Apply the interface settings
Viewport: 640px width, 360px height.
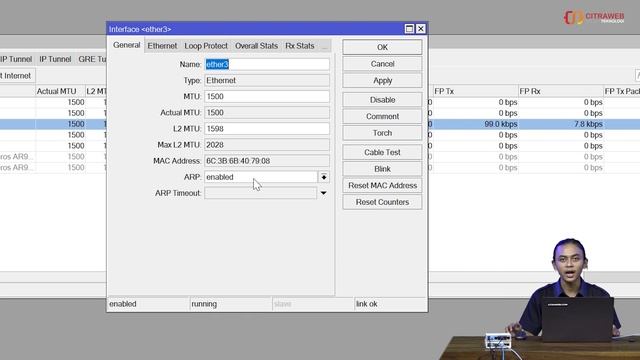(x=382, y=81)
